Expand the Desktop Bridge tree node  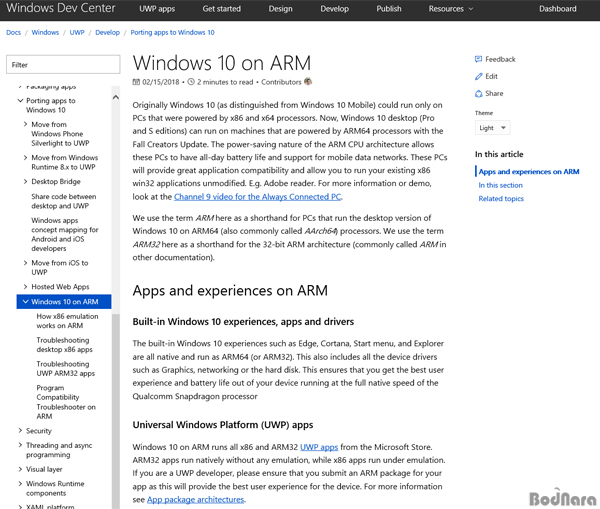click(x=25, y=181)
